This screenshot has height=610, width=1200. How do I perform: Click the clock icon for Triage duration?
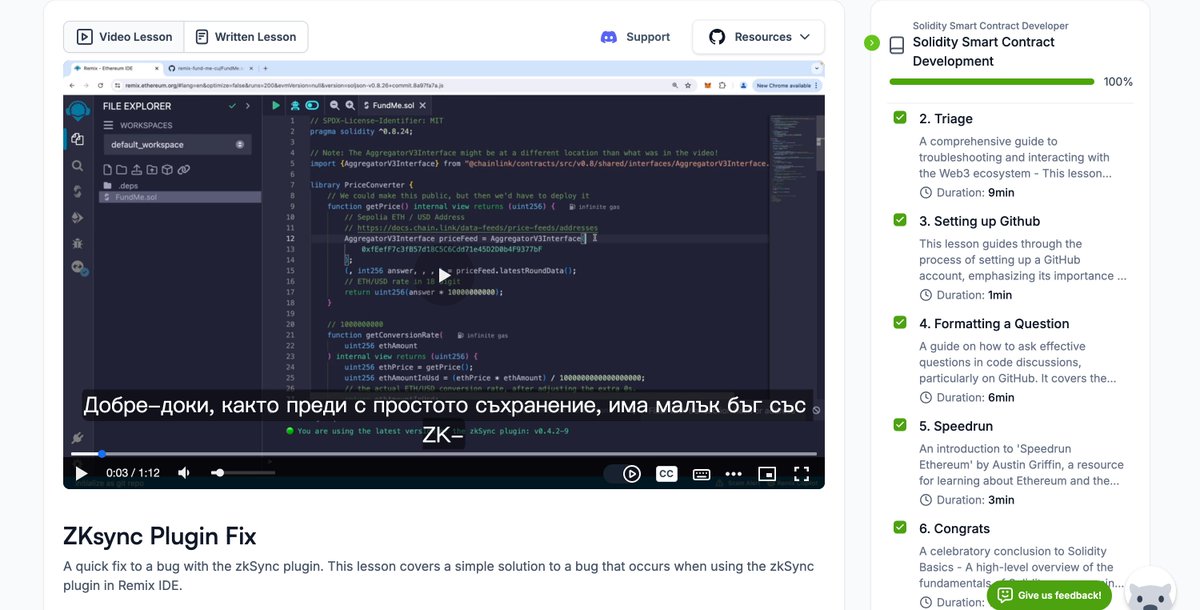pos(926,193)
